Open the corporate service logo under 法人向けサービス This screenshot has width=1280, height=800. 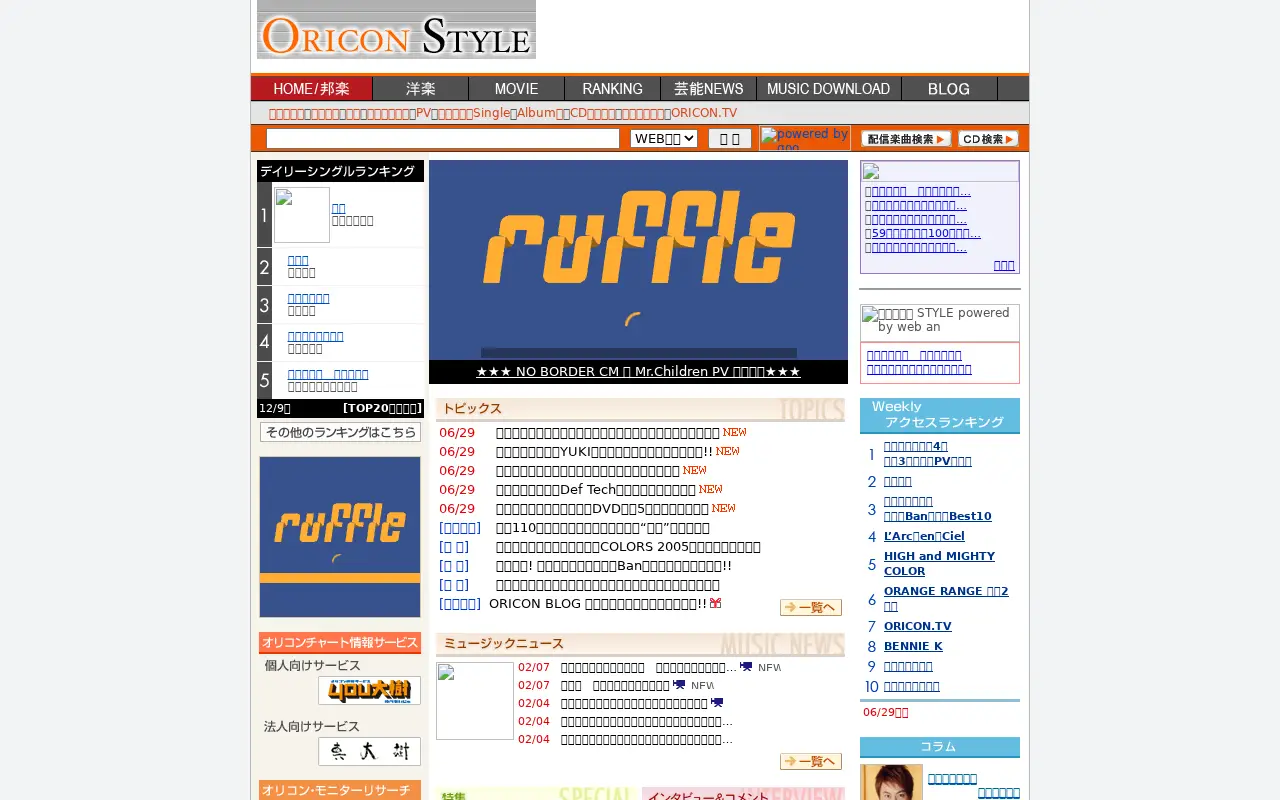[369, 751]
